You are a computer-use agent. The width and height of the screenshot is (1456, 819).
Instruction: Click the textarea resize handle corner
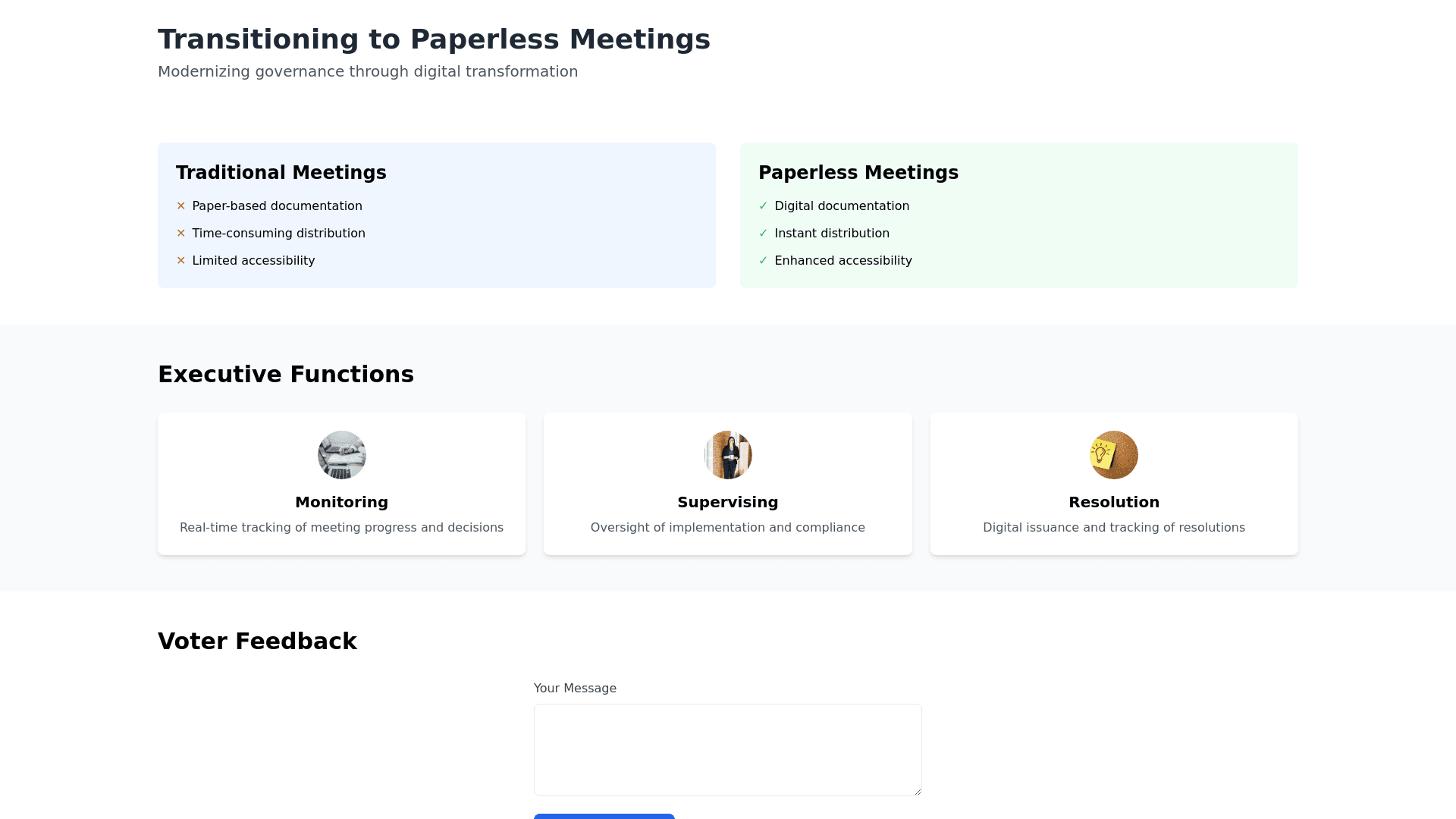pyautogui.click(x=918, y=792)
